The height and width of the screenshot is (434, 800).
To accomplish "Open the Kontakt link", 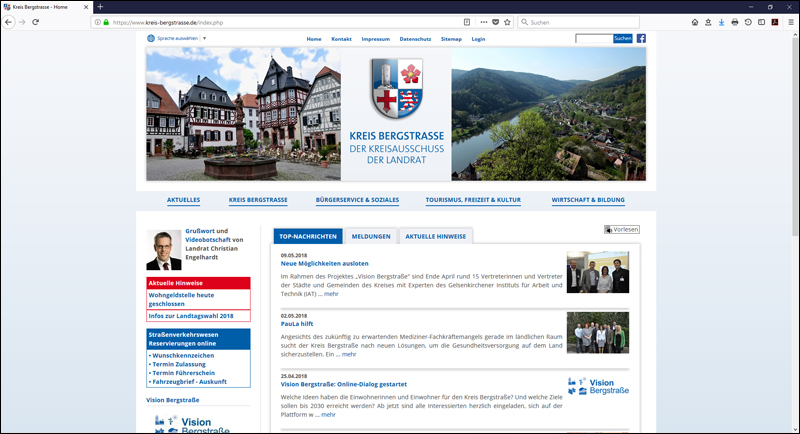I will (341, 39).
